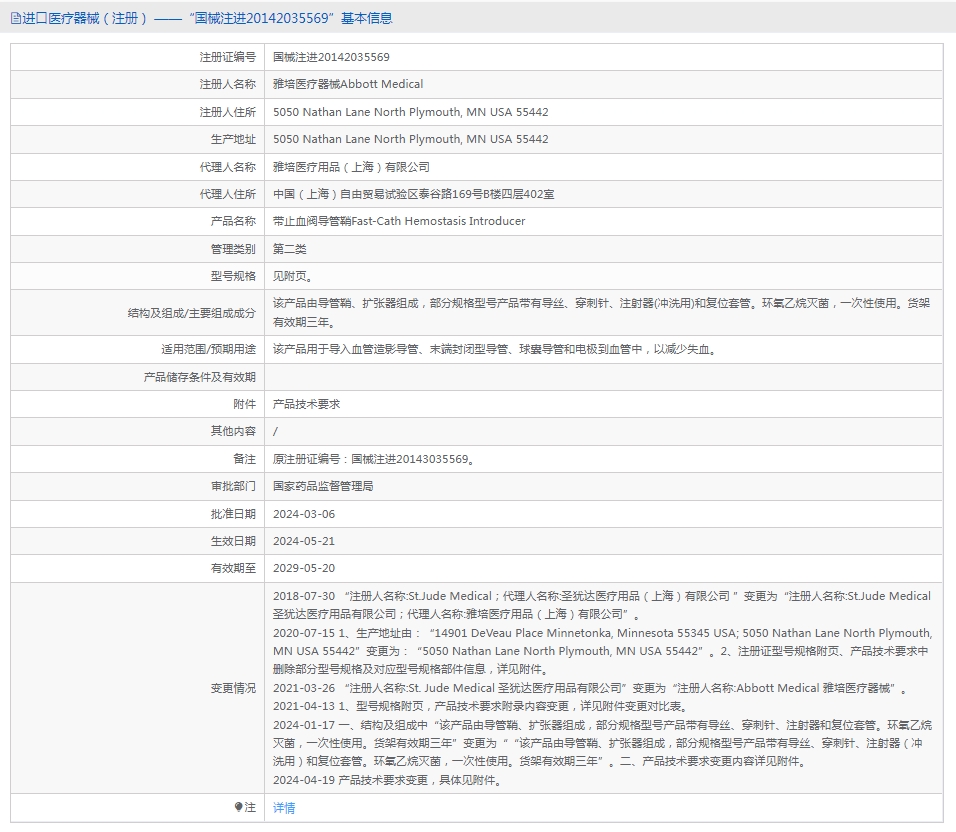Select the 2020-07-15 change record line
The height and width of the screenshot is (832, 956).
tap(602, 651)
